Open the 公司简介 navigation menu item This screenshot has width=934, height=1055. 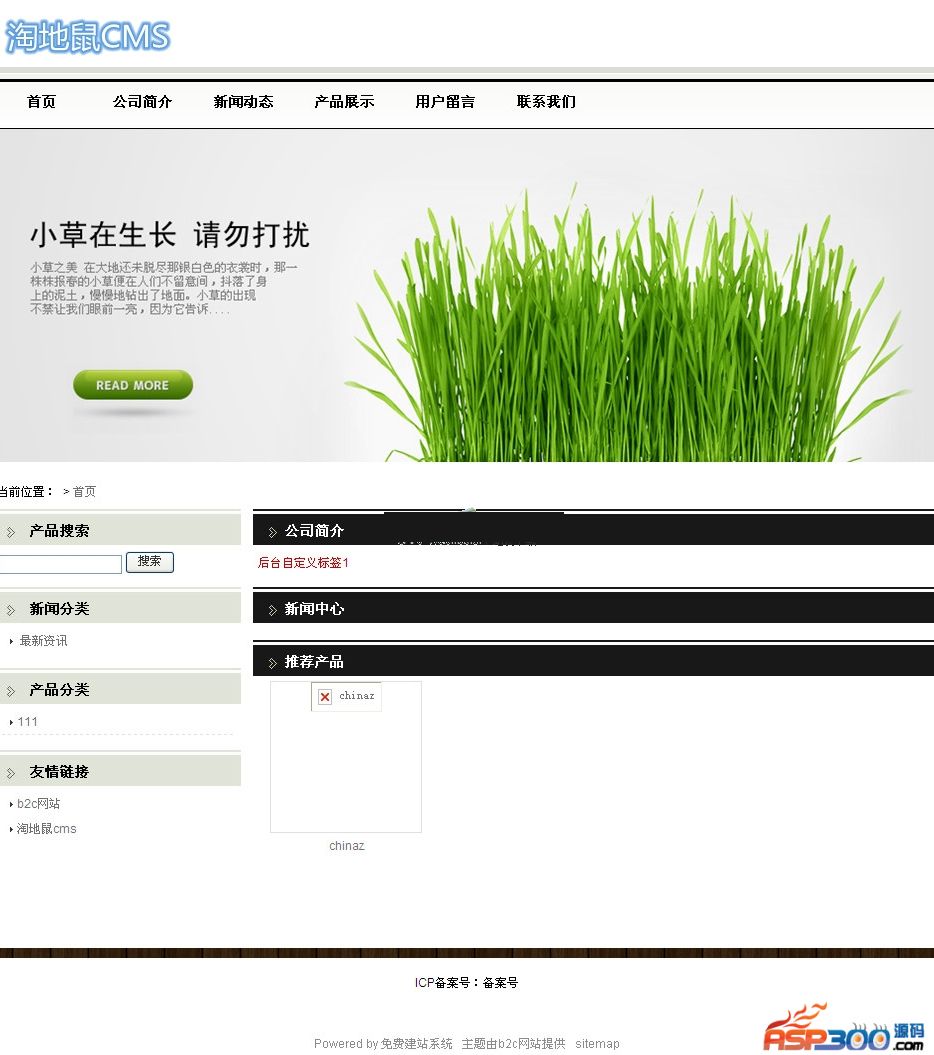coord(142,102)
